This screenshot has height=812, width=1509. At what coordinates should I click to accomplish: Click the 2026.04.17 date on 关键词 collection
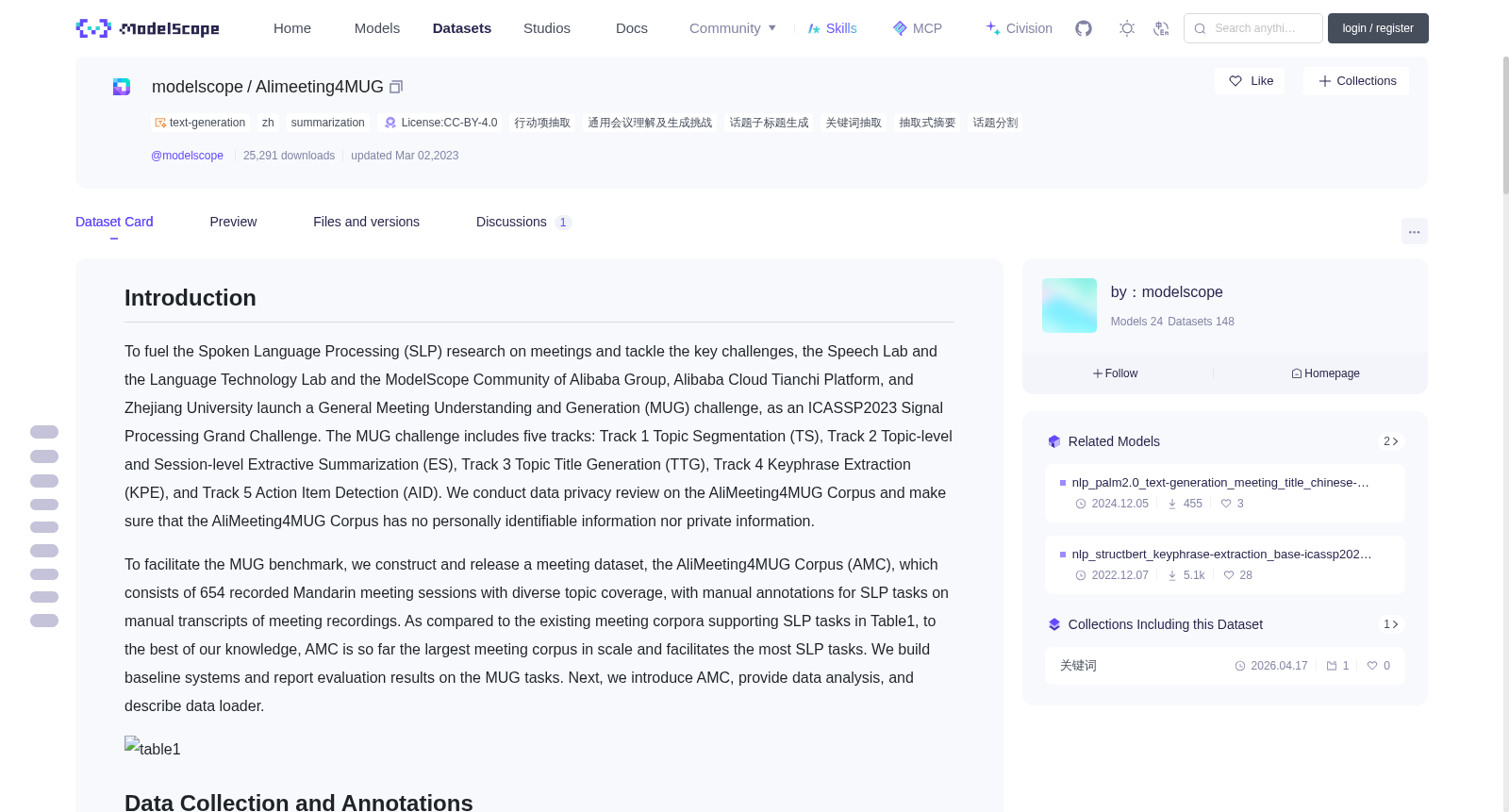click(x=1279, y=666)
